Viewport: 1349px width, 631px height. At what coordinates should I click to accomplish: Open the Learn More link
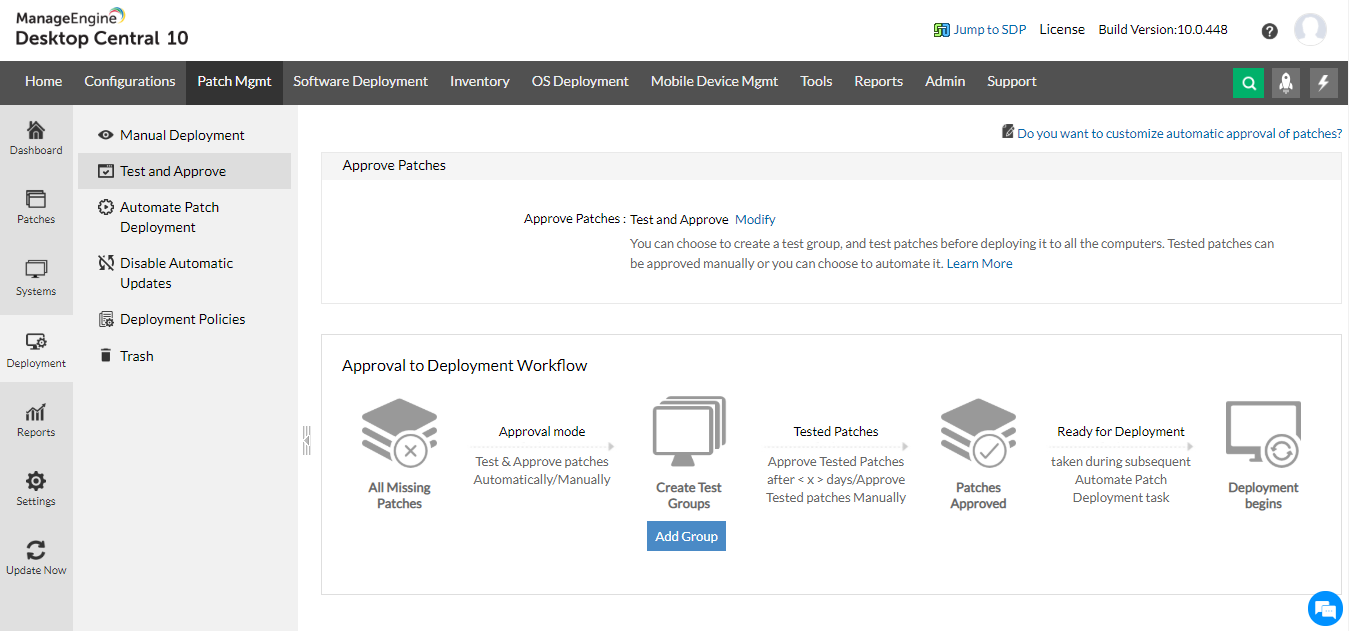click(979, 264)
